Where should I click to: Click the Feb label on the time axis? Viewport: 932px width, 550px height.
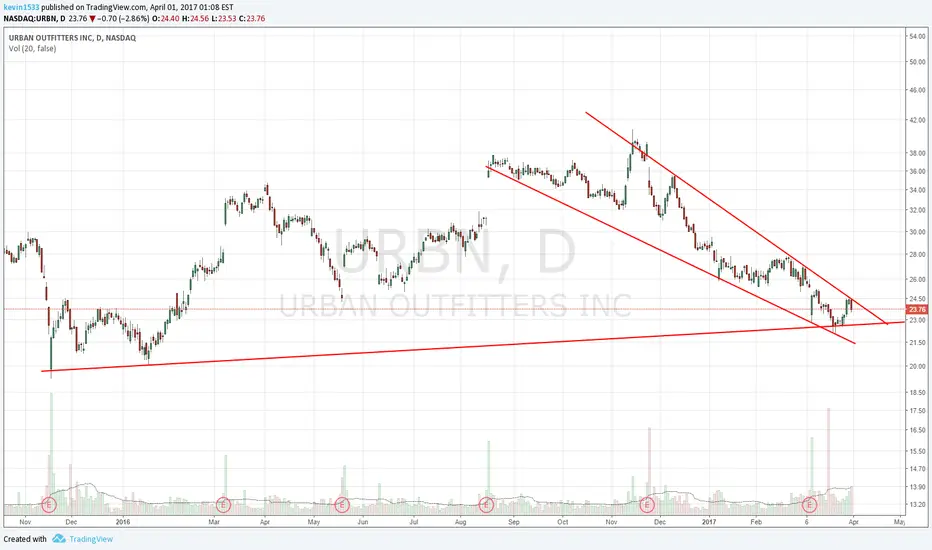click(755, 522)
